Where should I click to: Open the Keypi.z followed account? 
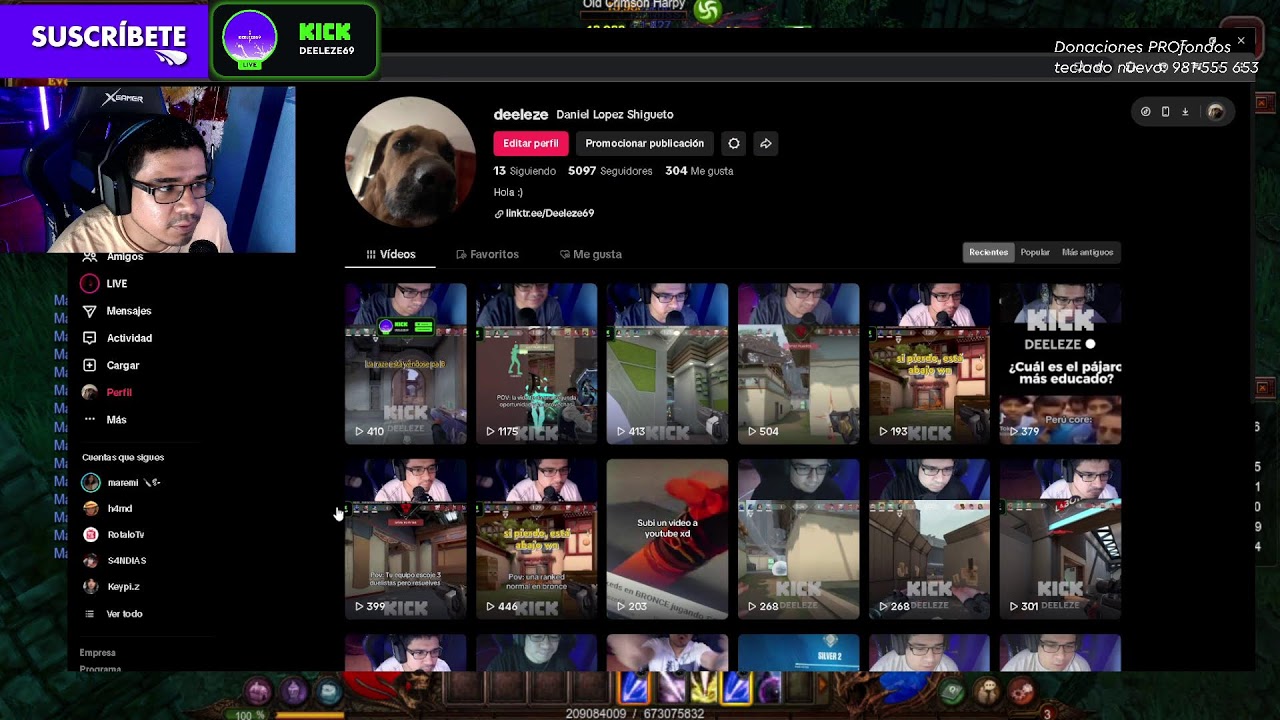coord(111,587)
